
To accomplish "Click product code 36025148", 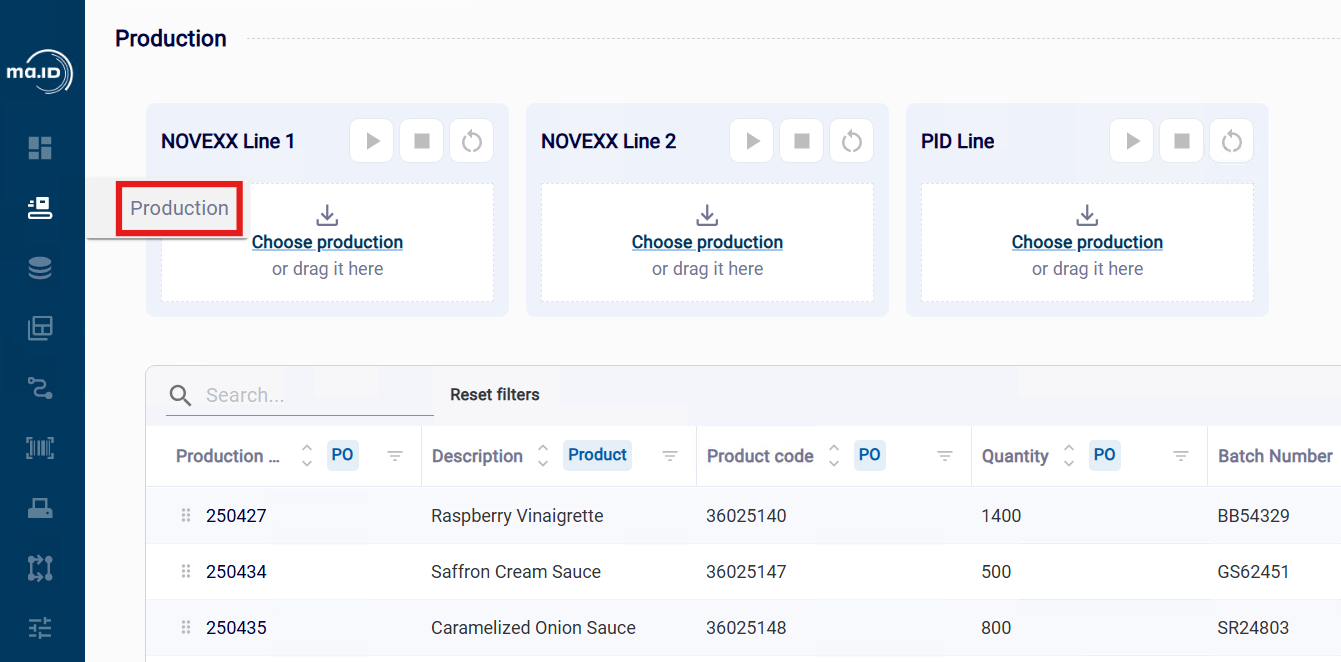I will (746, 628).
